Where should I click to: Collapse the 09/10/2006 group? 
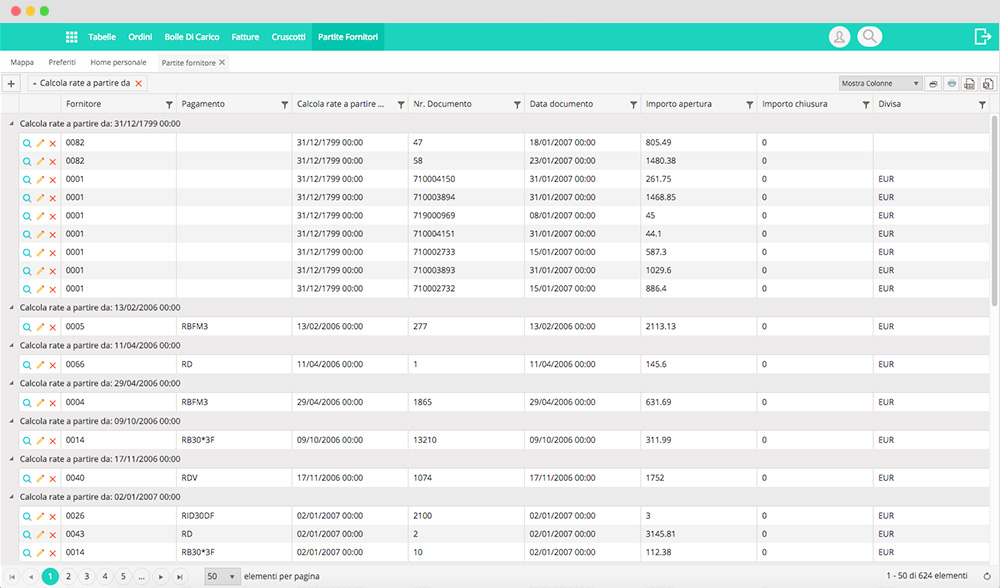point(11,421)
